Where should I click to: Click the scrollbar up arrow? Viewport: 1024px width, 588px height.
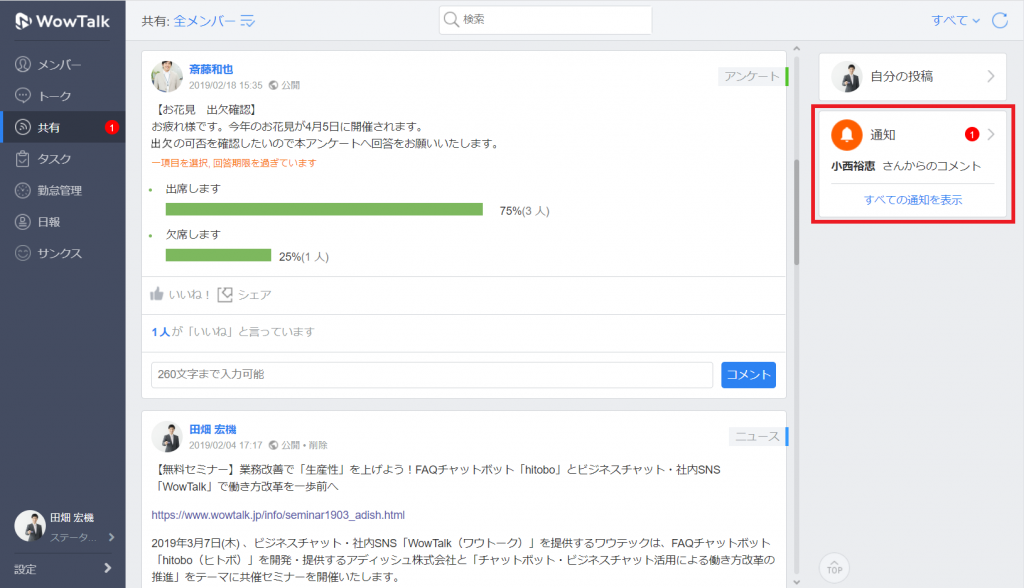tap(797, 49)
